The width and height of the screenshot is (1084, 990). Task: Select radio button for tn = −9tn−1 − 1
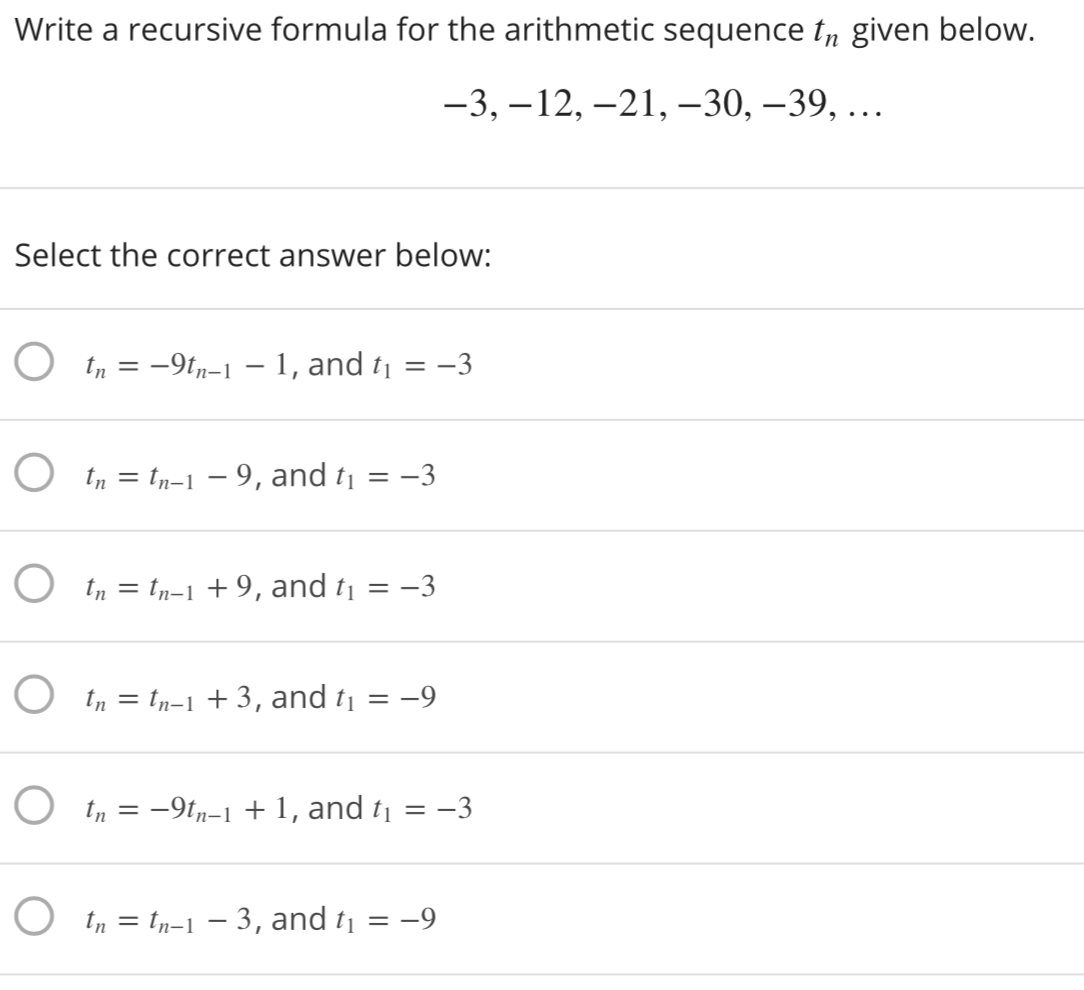(34, 362)
